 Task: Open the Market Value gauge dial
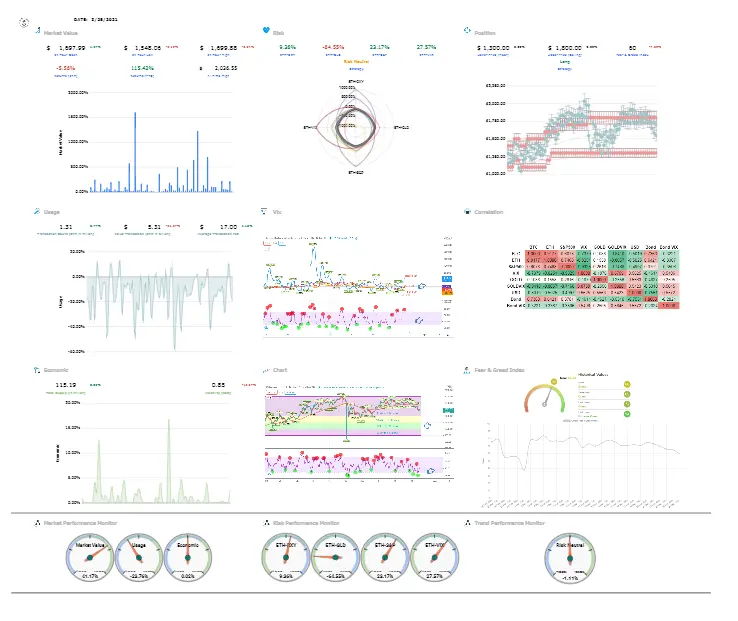coord(89,558)
